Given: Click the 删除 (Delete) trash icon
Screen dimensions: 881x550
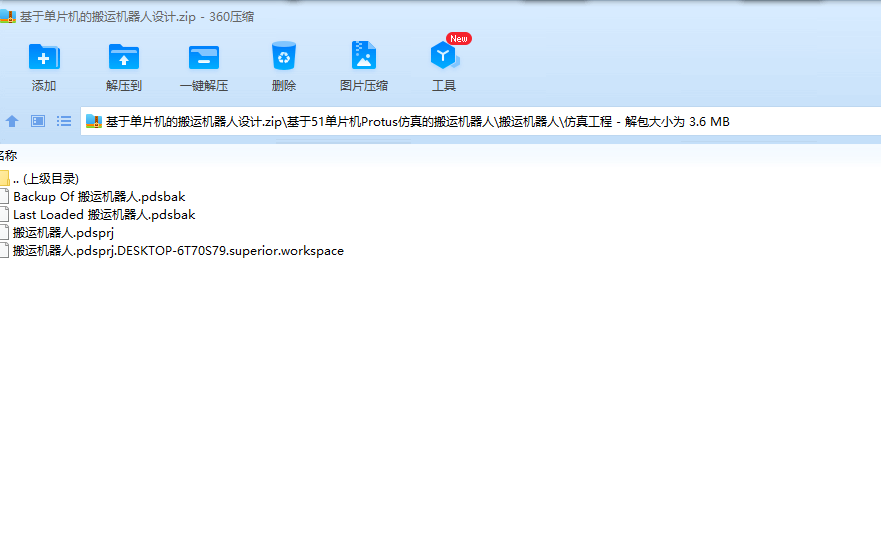Looking at the screenshot, I should pos(283,56).
